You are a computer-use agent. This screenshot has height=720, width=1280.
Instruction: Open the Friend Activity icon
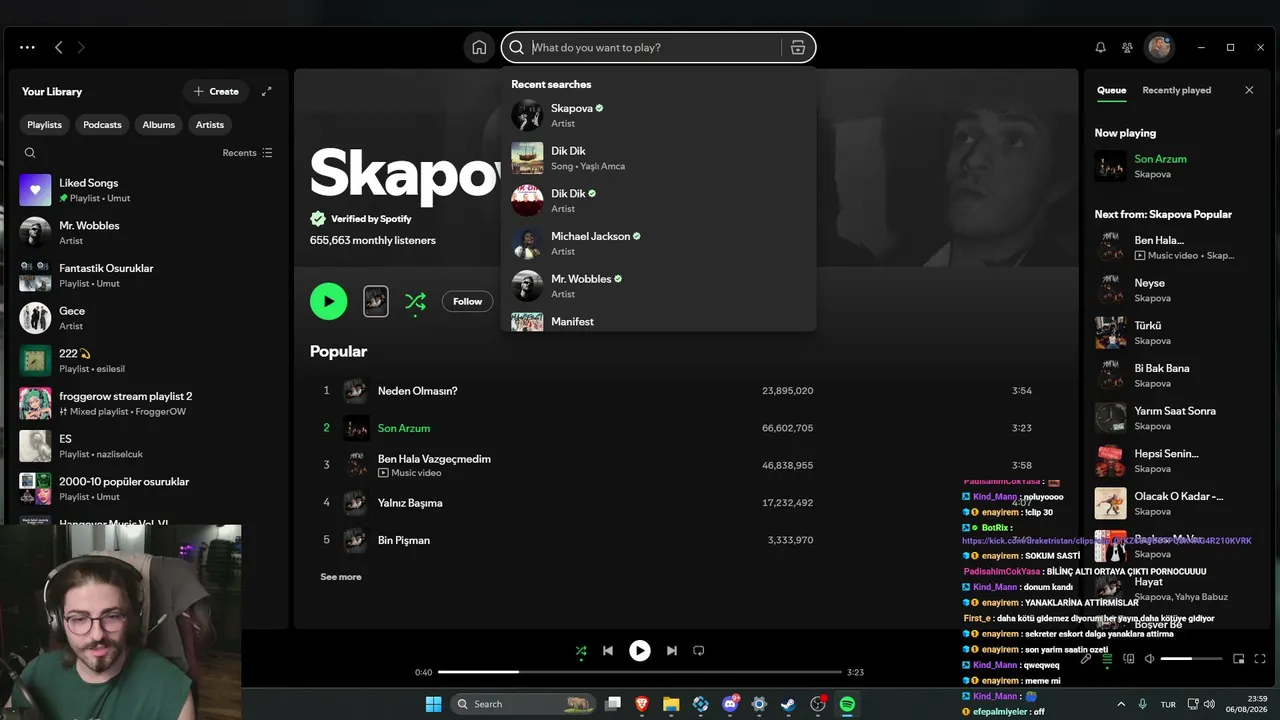[x=1127, y=47]
